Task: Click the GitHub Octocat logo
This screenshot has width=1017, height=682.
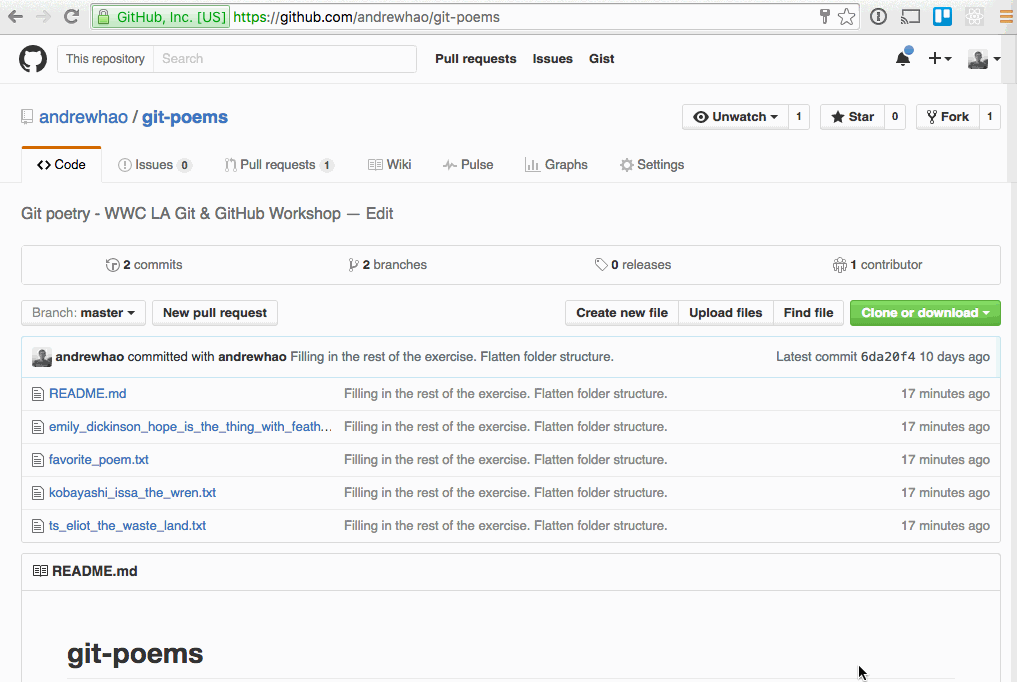Action: pyautogui.click(x=32, y=59)
